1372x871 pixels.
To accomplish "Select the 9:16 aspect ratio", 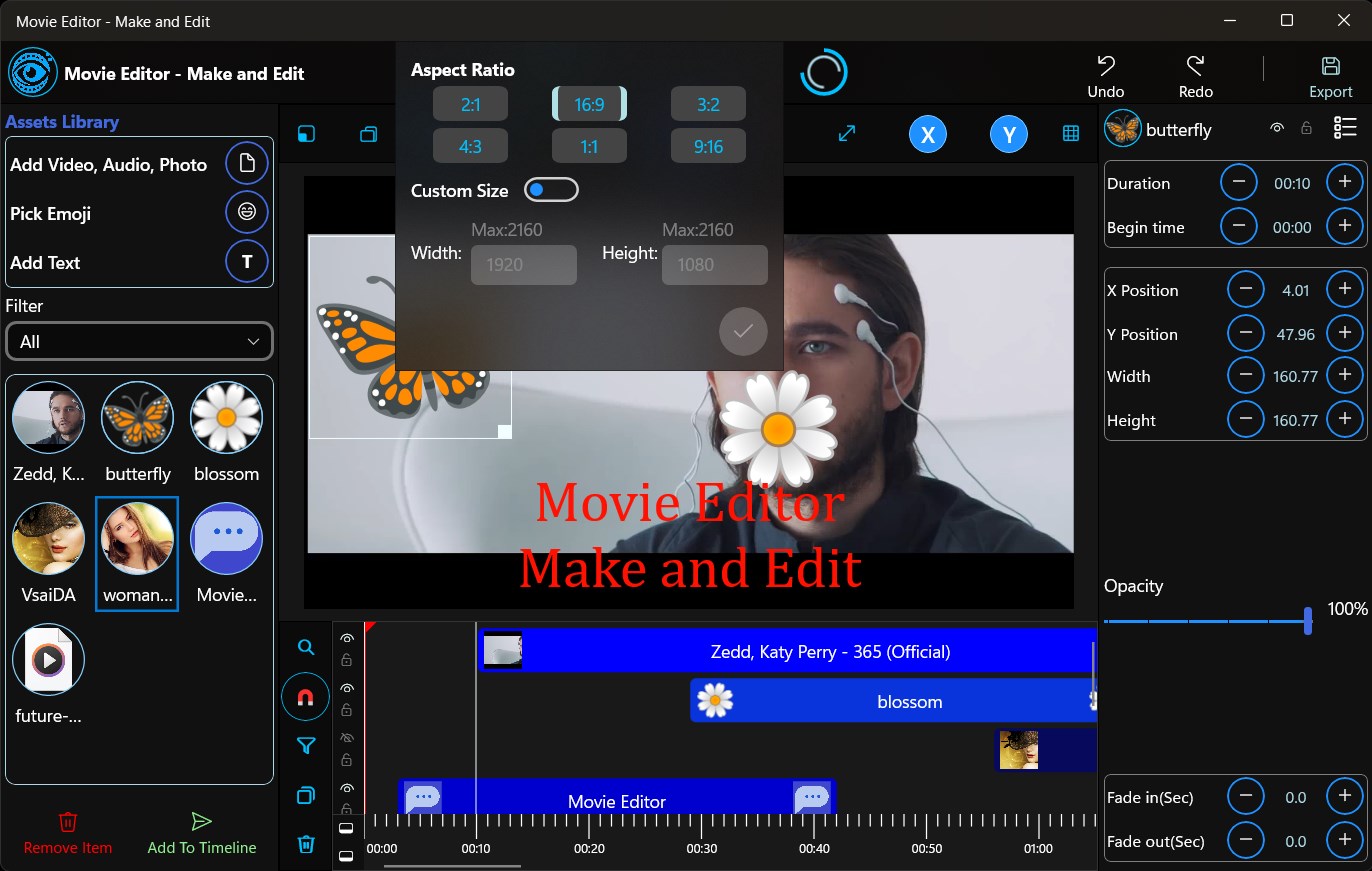I will point(708,145).
